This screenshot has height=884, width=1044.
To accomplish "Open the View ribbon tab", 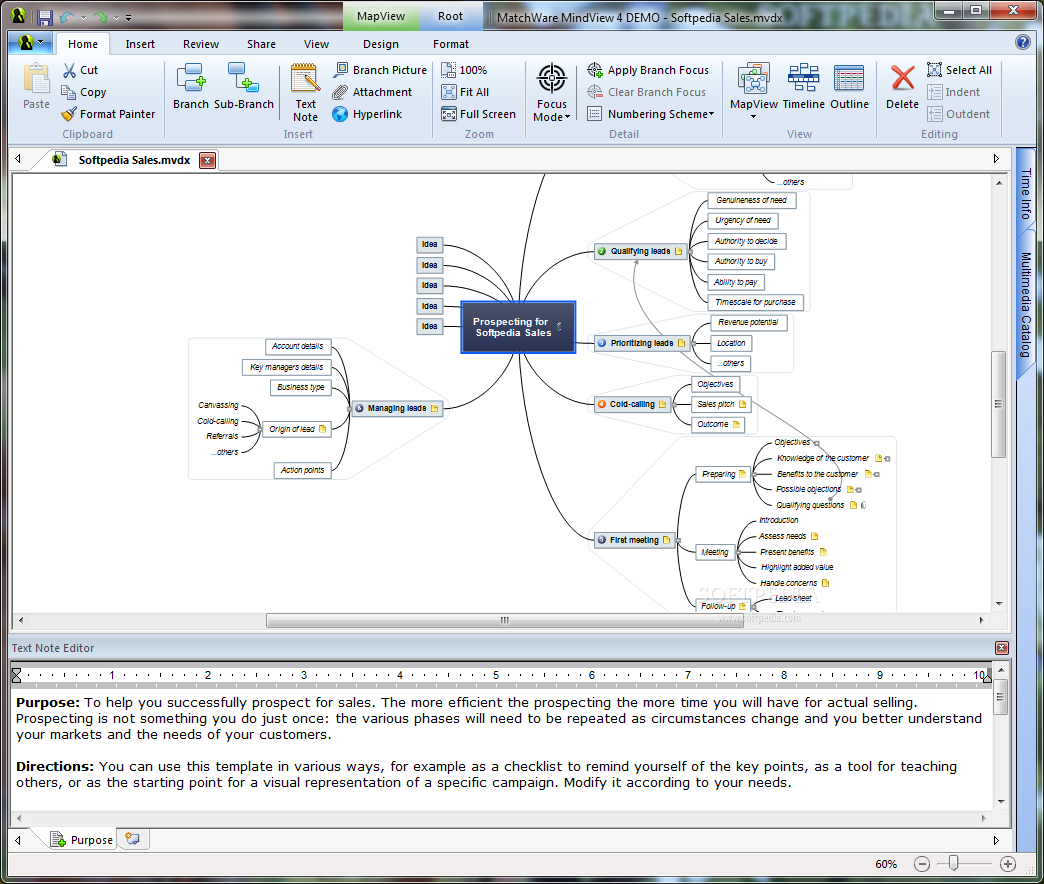I will click(316, 44).
